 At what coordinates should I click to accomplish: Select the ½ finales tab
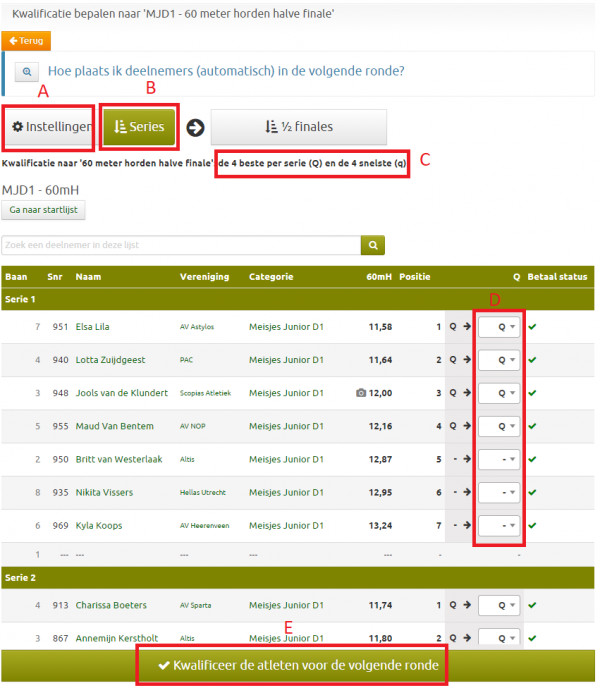(298, 127)
